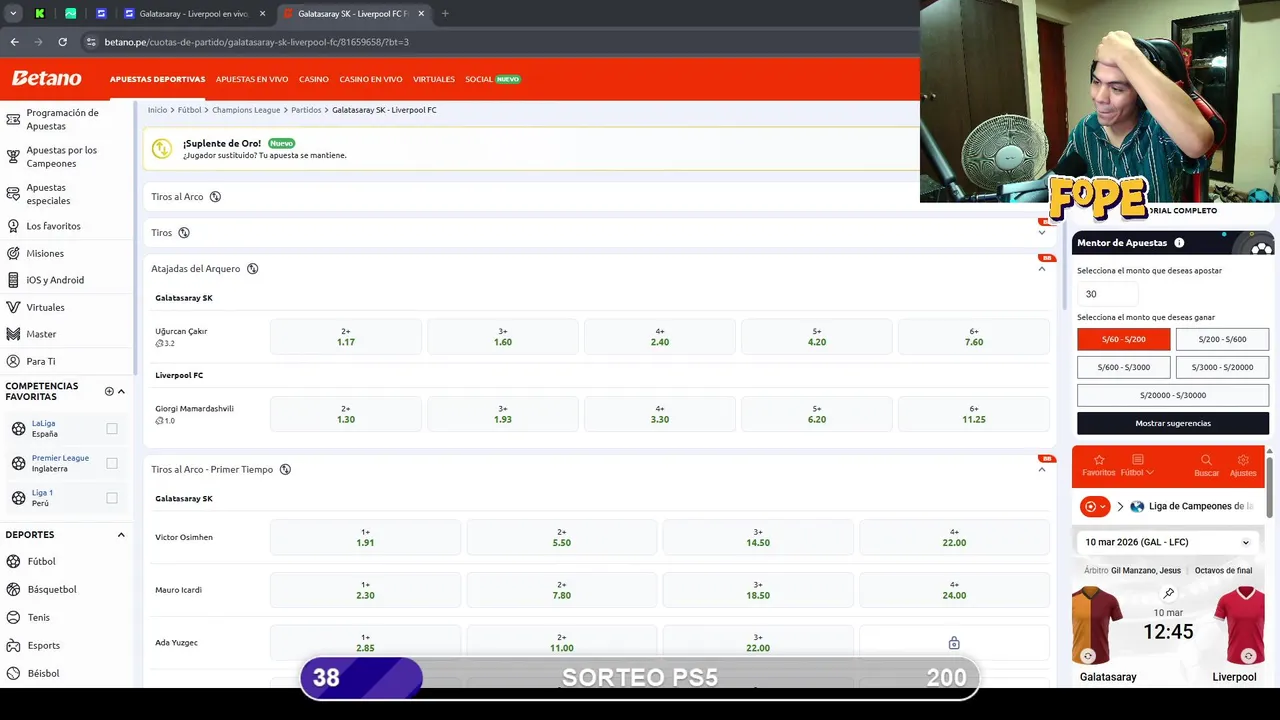The height and width of the screenshot is (720, 1280).
Task: Open the 10 mar 2026 (GAL - LFC) dropdown
Action: (1168, 542)
